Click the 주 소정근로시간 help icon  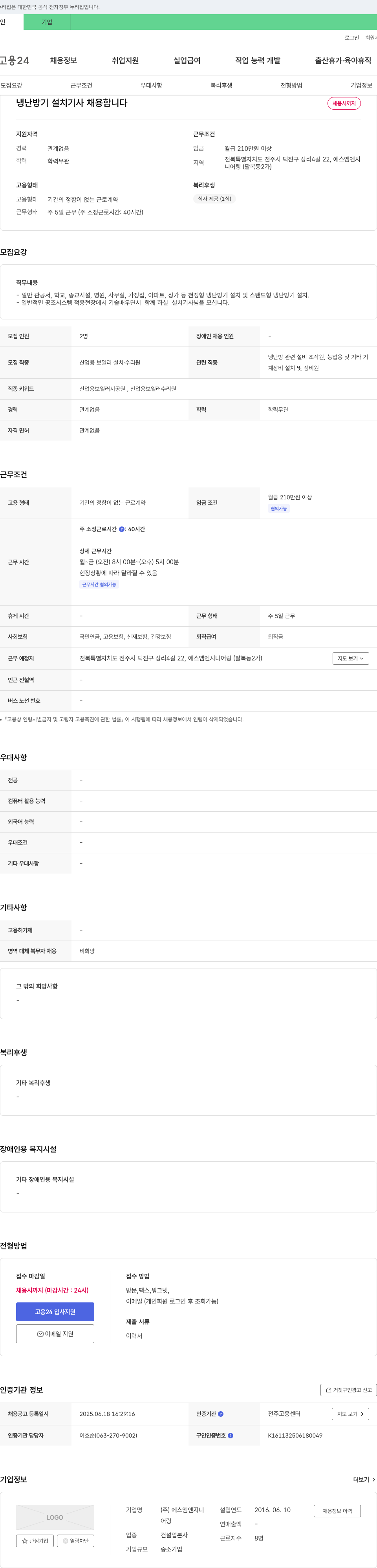point(122,530)
